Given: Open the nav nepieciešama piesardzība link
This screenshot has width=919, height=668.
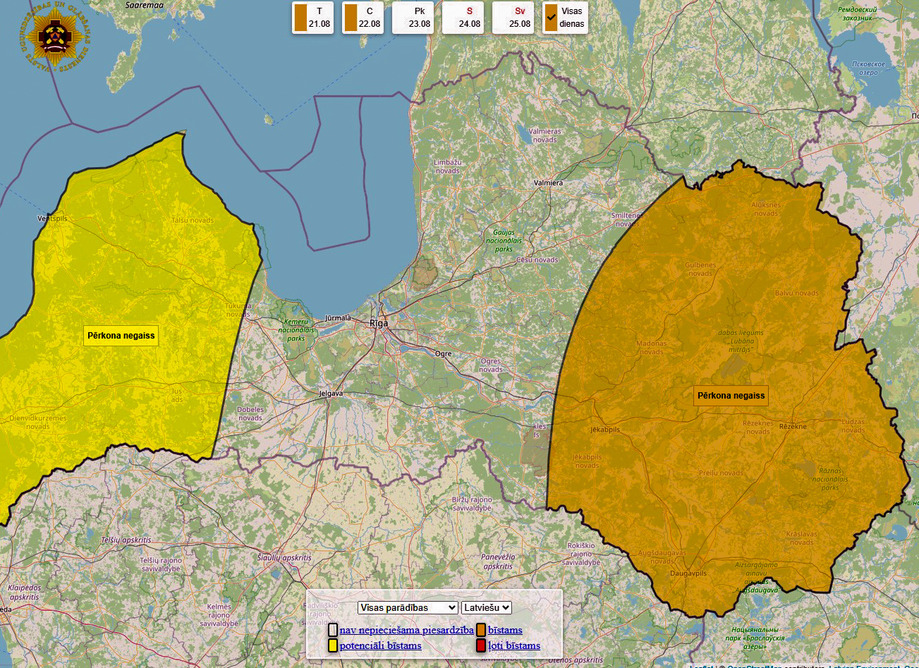Looking at the screenshot, I should pos(406,630).
